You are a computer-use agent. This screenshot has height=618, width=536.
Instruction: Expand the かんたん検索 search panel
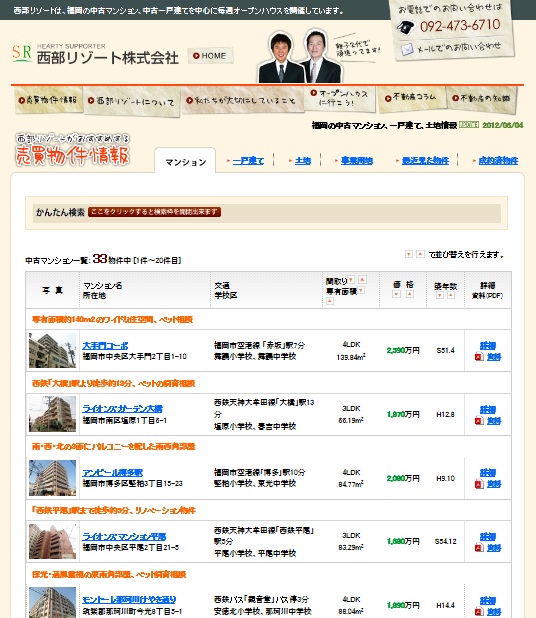pyautogui.click(x=154, y=212)
